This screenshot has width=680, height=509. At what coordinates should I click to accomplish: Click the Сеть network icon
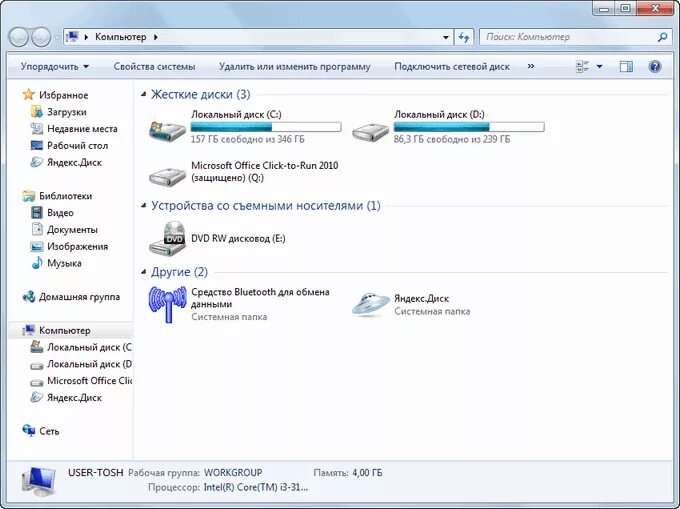[29, 431]
